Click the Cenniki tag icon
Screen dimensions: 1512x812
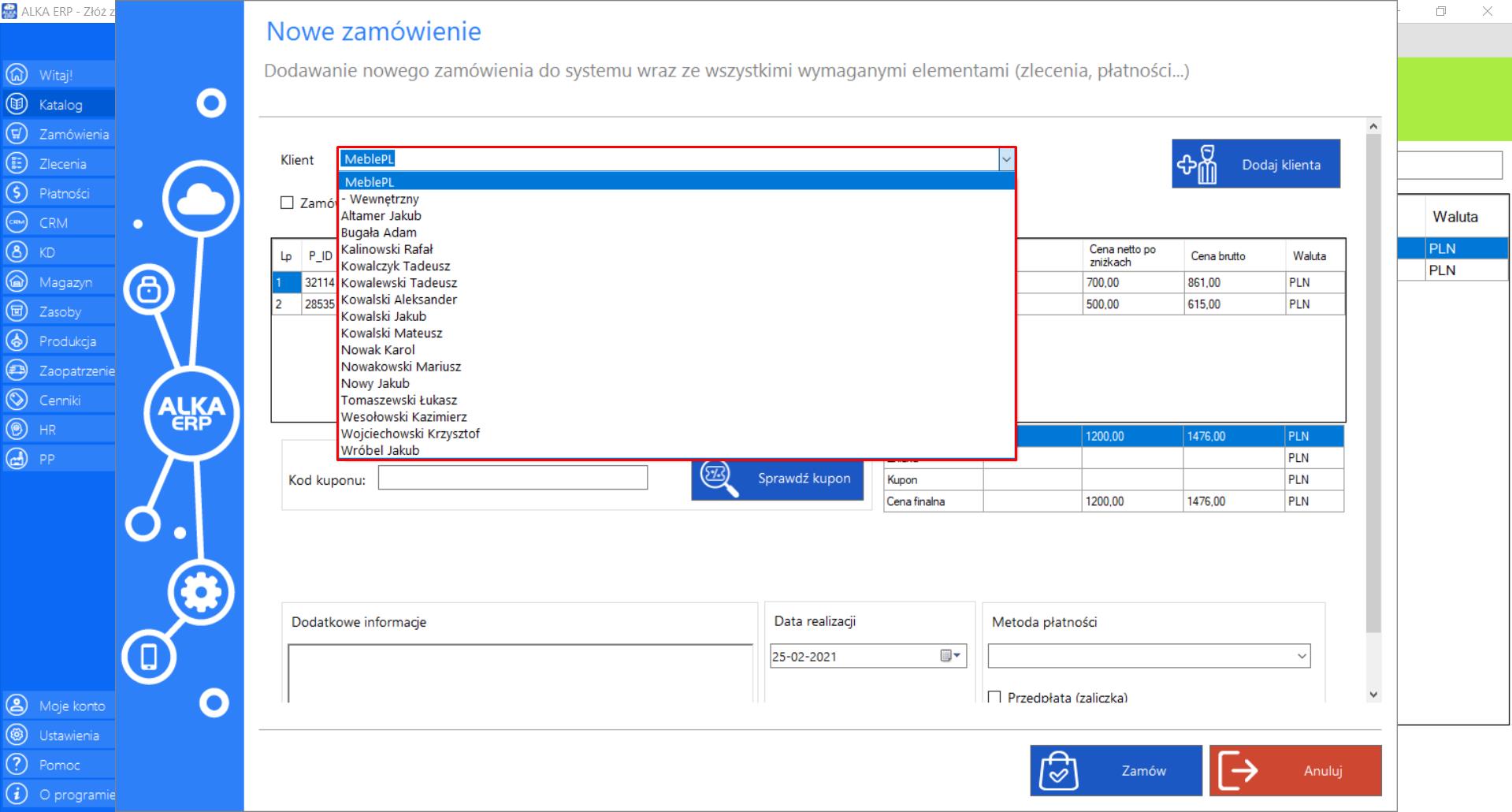17,400
